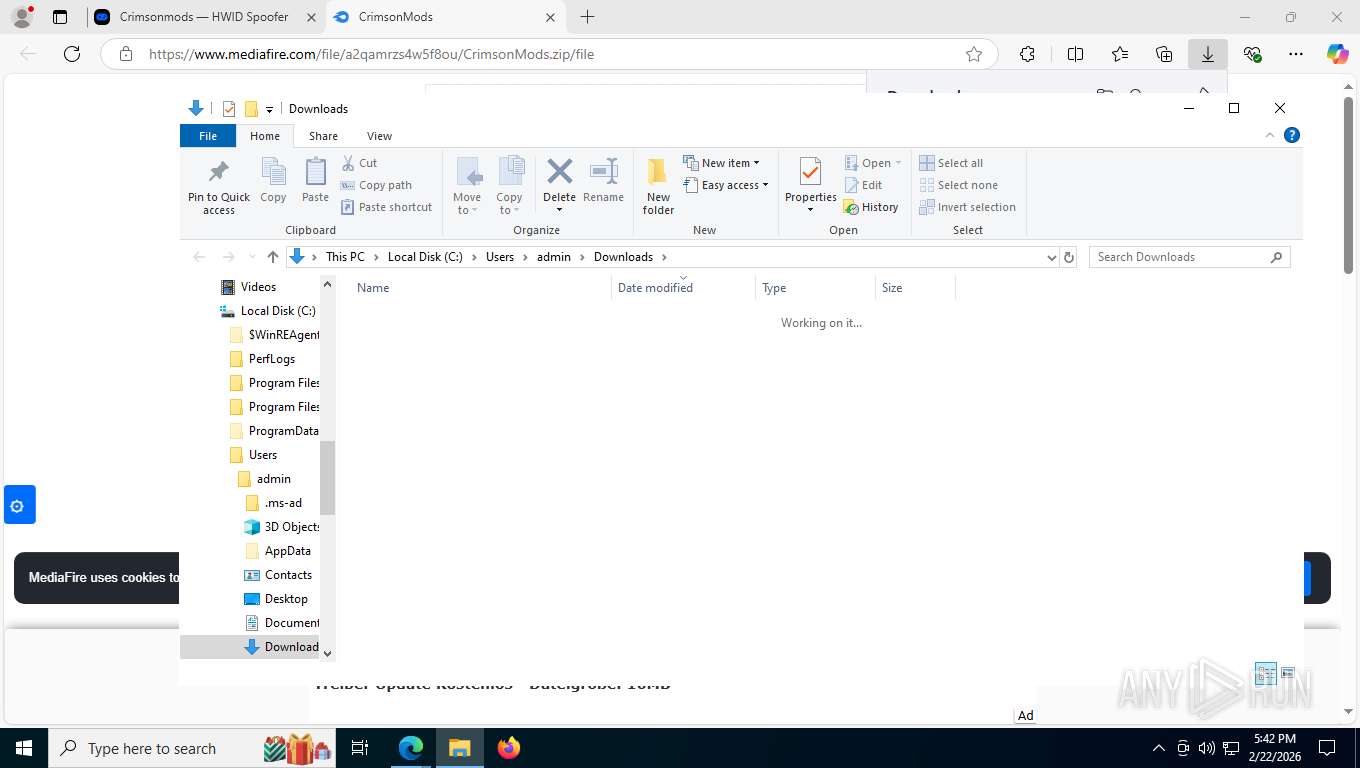Collapse the Explorer ribbon
The width and height of the screenshot is (1360, 768).
[x=1270, y=135]
